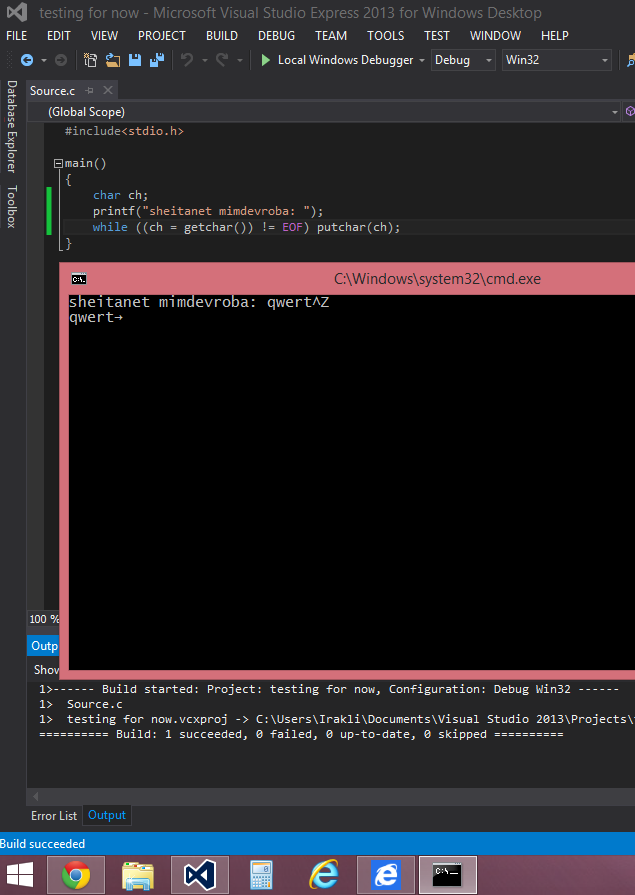Start debugging with the green play icon
The height and width of the screenshot is (895, 635).
tap(265, 60)
